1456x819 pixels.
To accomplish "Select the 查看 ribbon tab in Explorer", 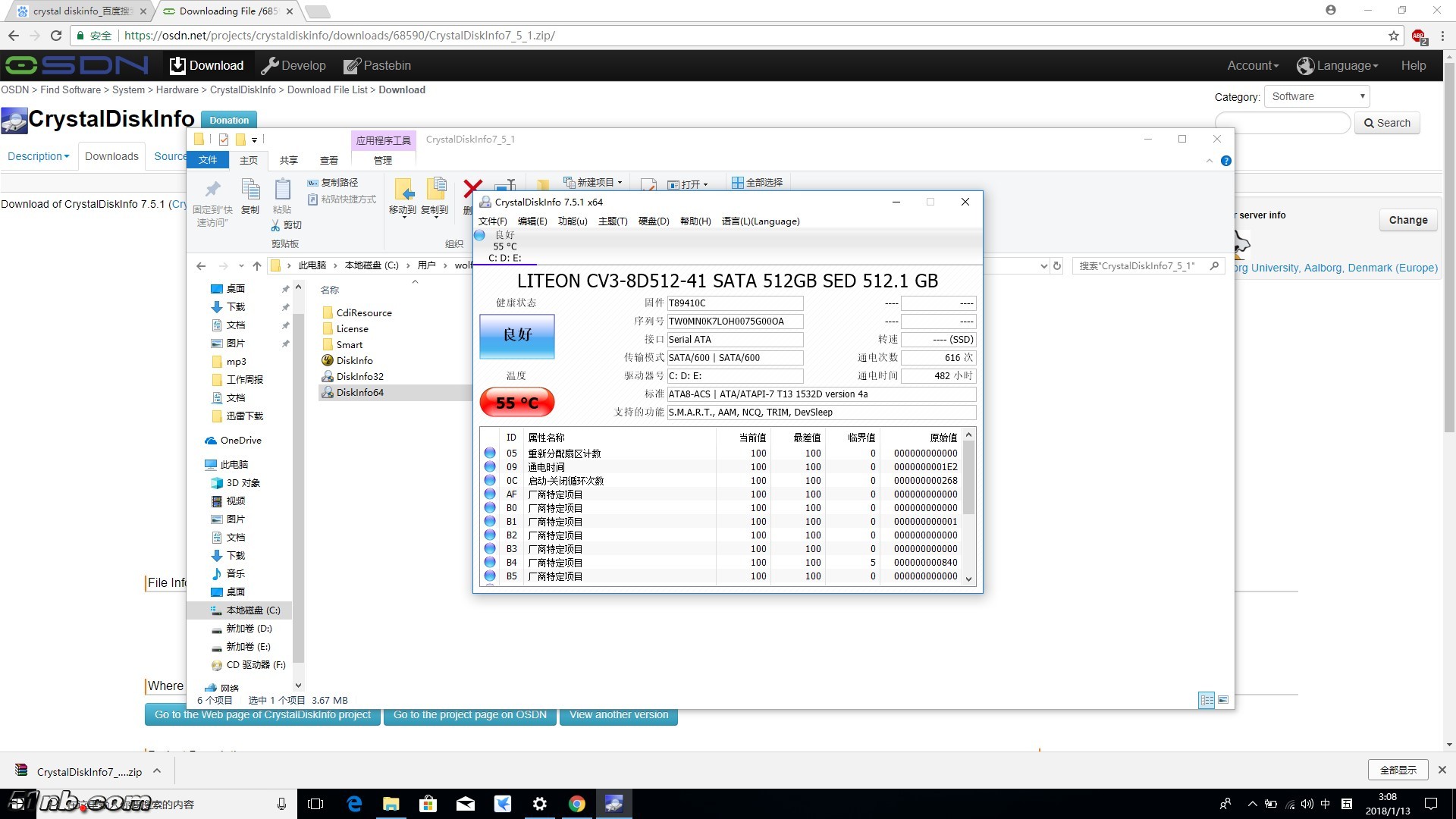I will [x=329, y=160].
